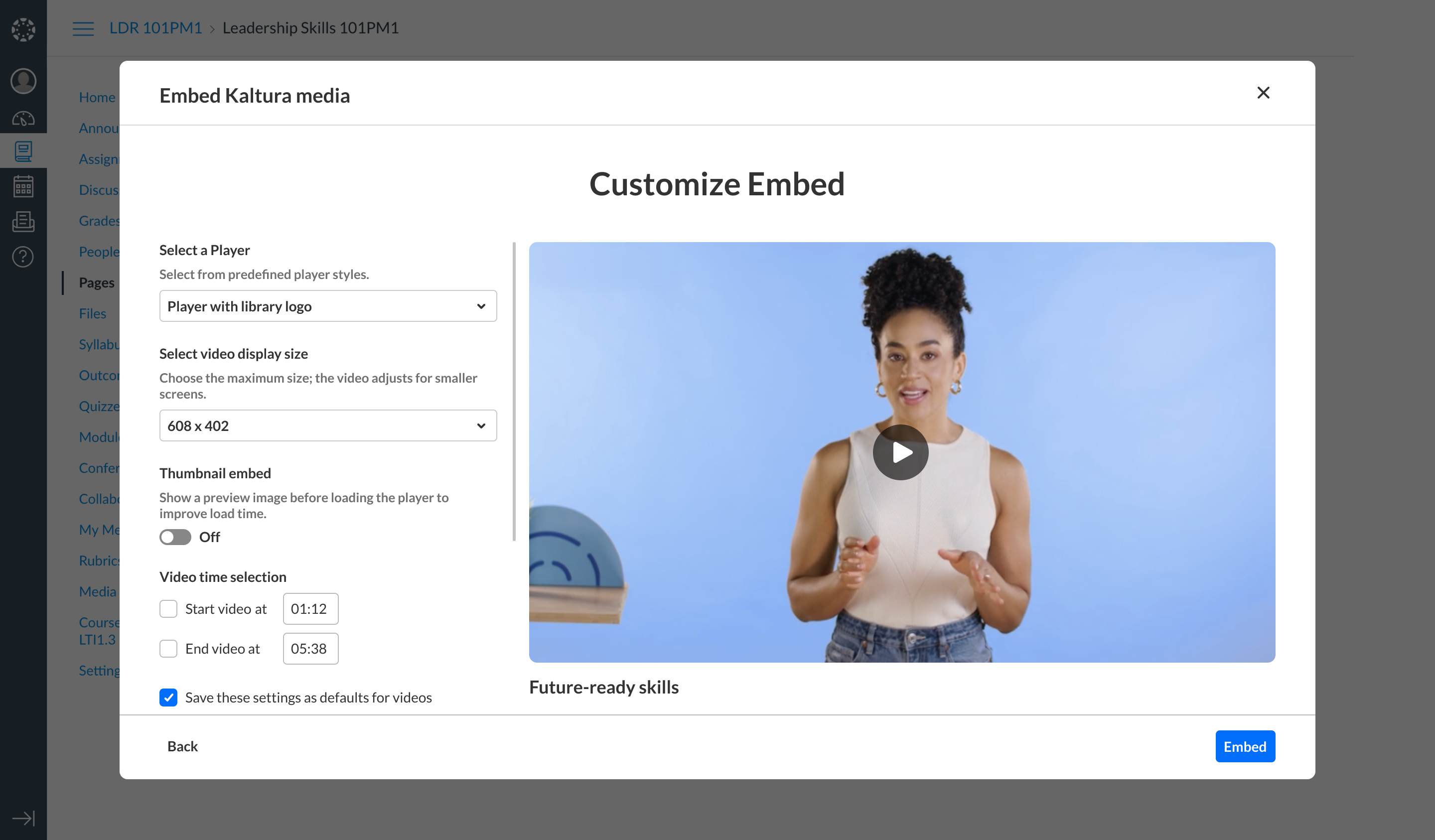Open the Inbox icon in sidebar
This screenshot has height=840, width=1435.
(23, 222)
